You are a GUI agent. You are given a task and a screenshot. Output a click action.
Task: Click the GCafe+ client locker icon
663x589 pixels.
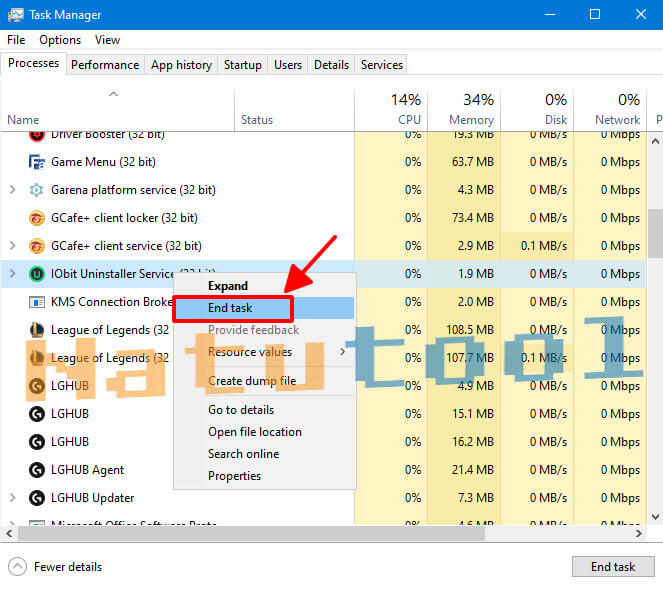tap(37, 218)
